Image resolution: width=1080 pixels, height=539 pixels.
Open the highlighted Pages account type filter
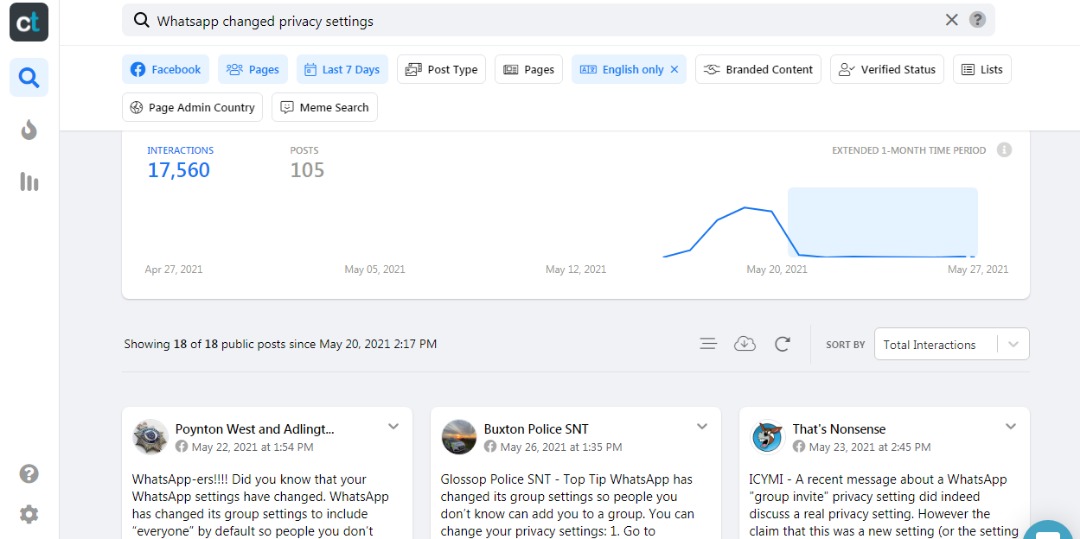[253, 70]
